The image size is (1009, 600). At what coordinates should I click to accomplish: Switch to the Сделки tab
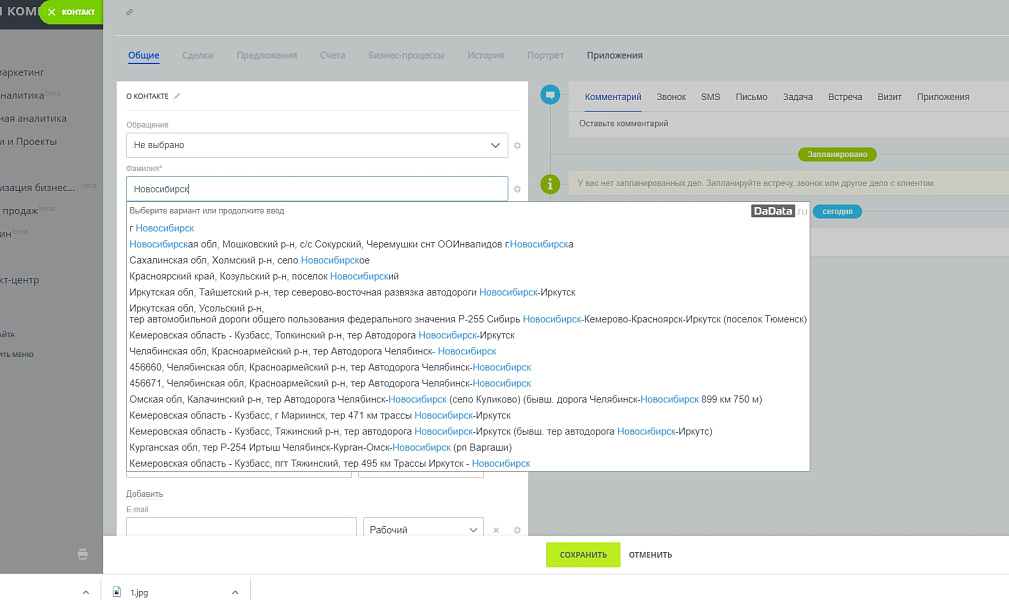tap(198, 56)
